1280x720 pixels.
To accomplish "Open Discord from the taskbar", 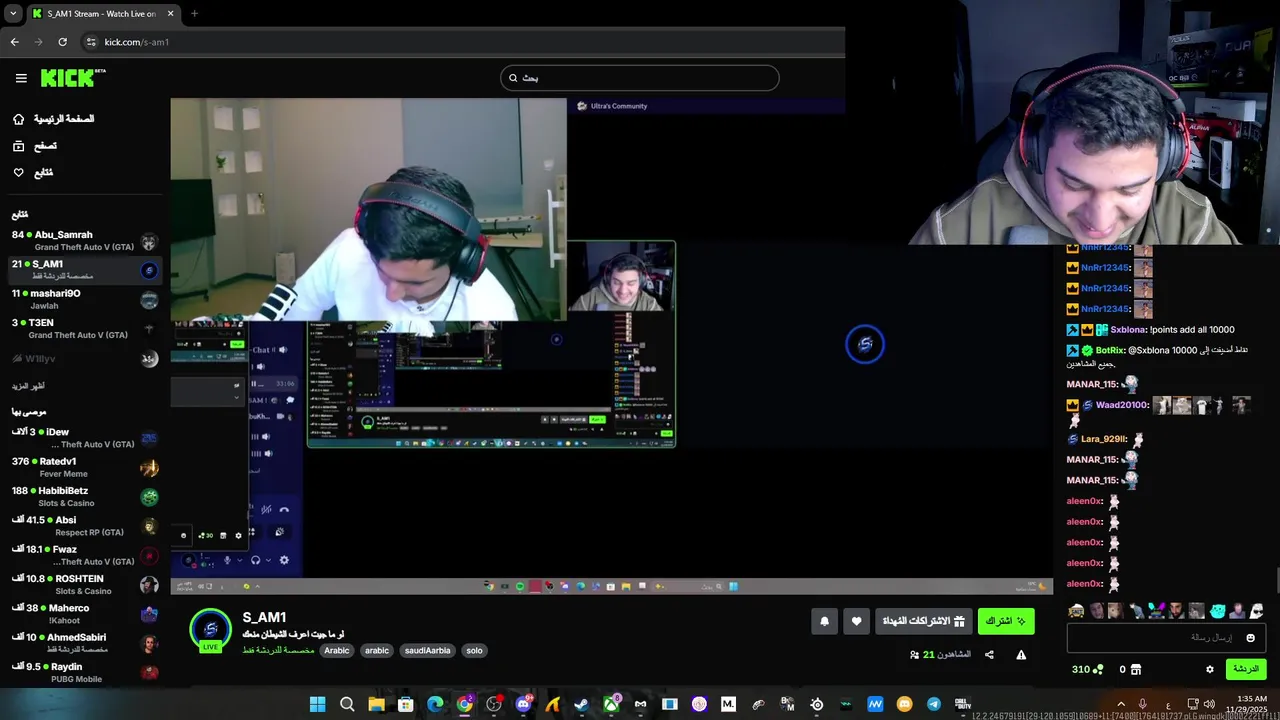I will pyautogui.click(x=523, y=704).
